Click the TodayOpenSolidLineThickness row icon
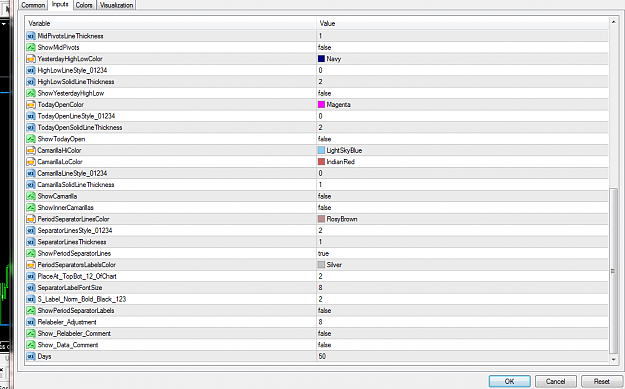Image resolution: width=625 pixels, height=389 pixels. (31, 128)
